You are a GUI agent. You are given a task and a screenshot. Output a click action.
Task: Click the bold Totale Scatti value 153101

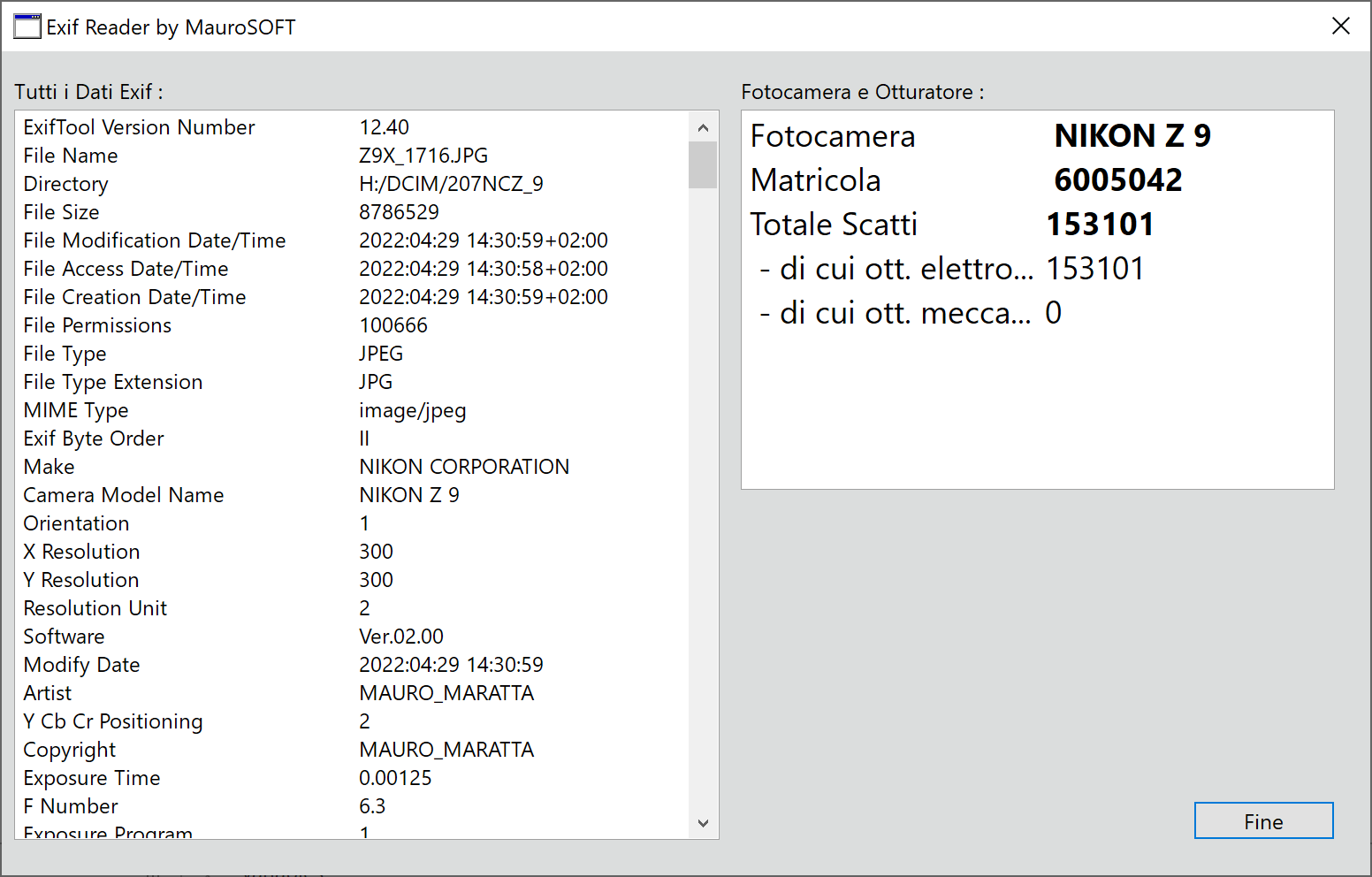point(1101,224)
